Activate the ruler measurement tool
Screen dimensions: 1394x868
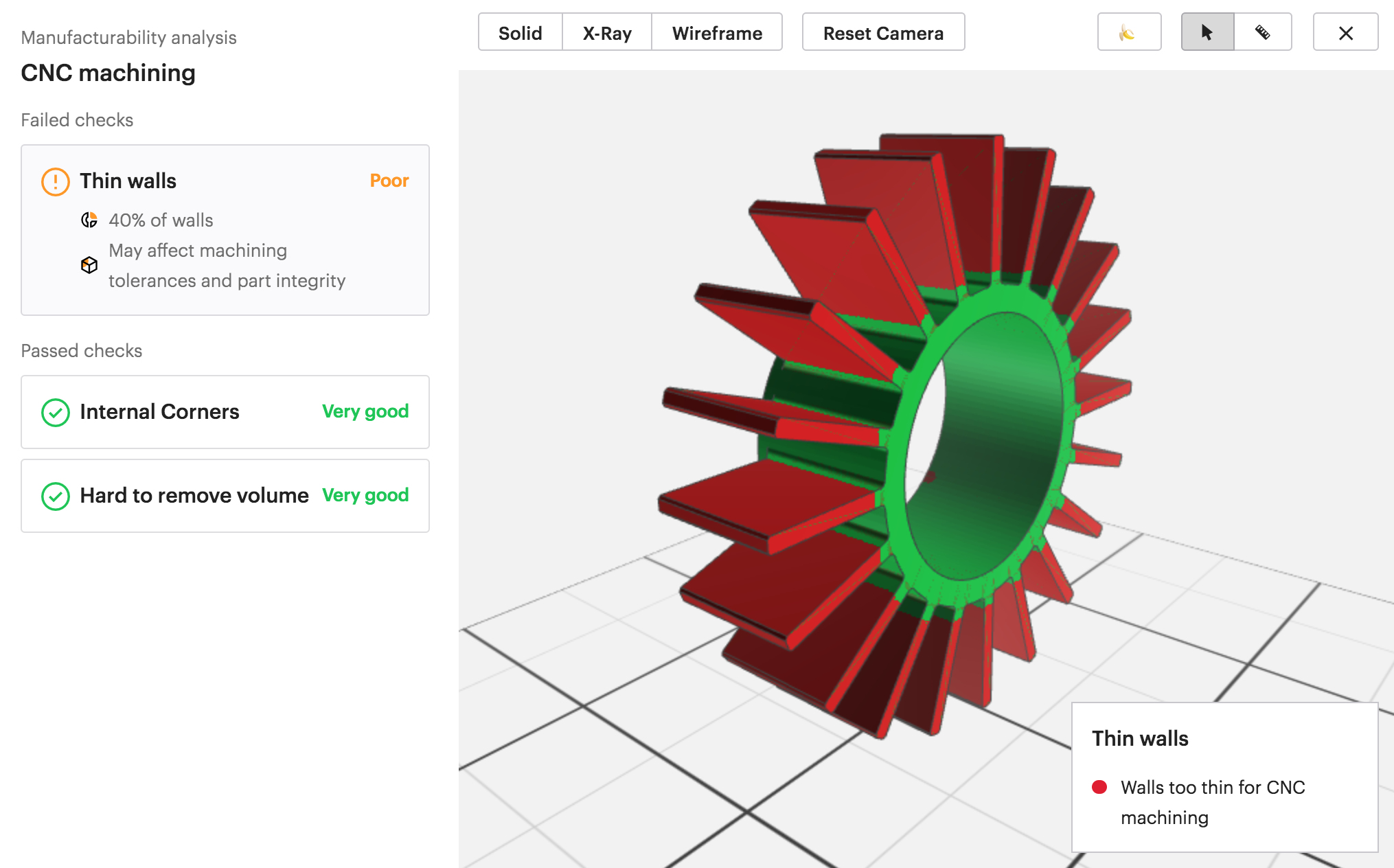(1262, 32)
